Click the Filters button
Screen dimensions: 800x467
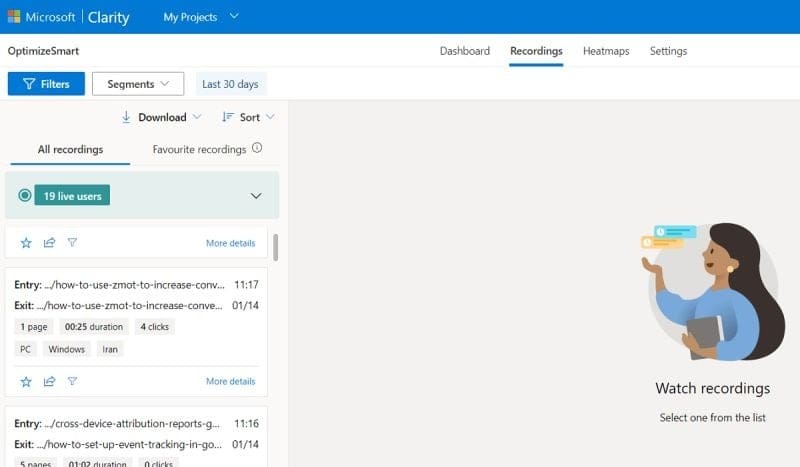(x=46, y=84)
